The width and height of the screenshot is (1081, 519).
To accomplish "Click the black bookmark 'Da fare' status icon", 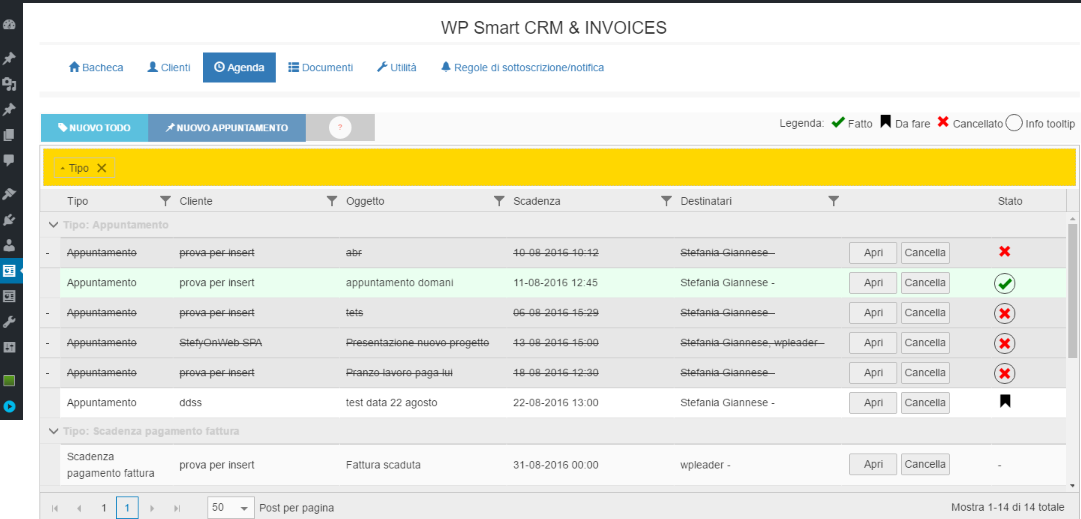I will coord(1004,402).
